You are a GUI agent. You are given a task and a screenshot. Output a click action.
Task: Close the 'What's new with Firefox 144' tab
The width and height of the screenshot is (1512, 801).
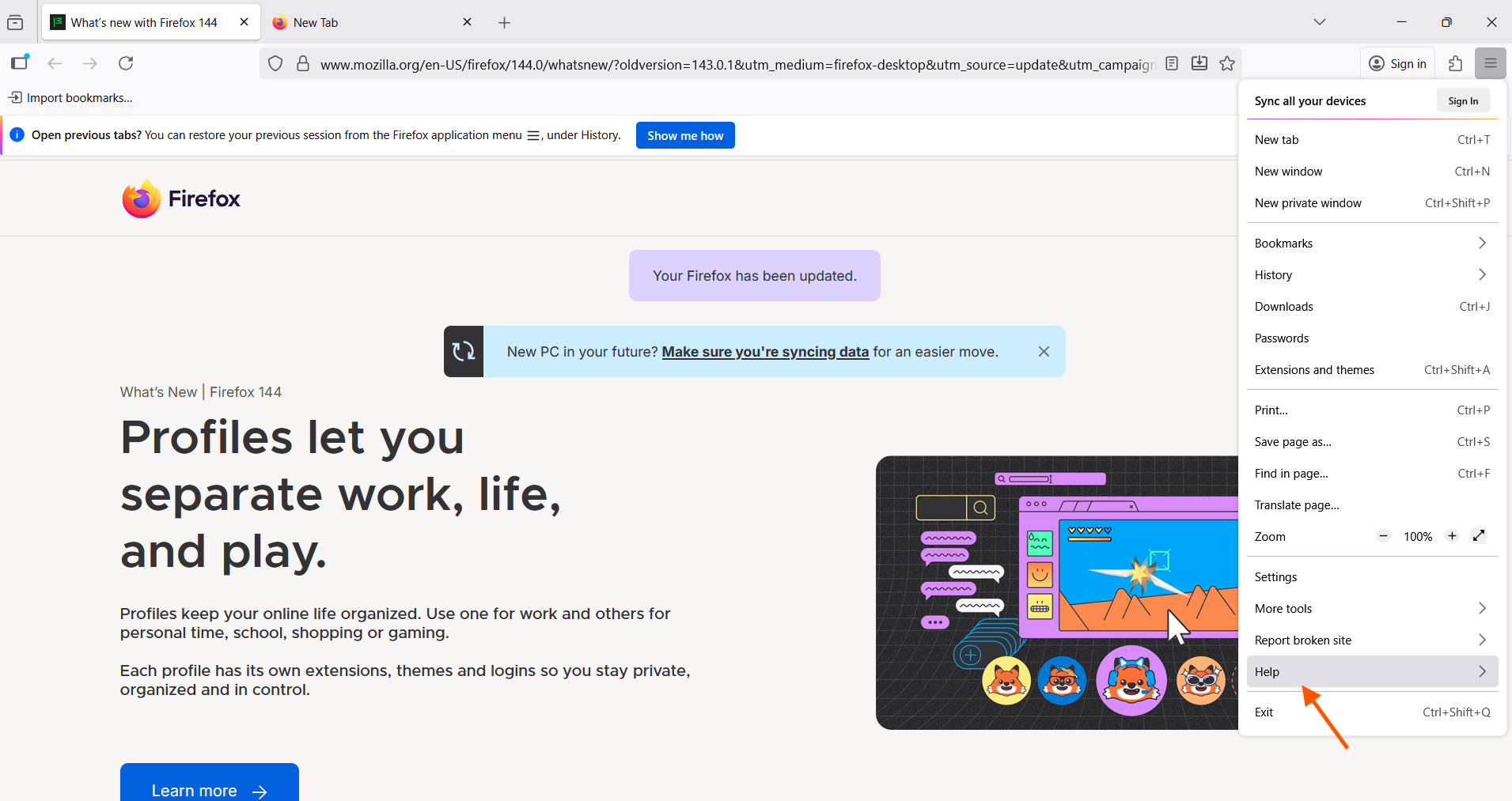(x=244, y=22)
